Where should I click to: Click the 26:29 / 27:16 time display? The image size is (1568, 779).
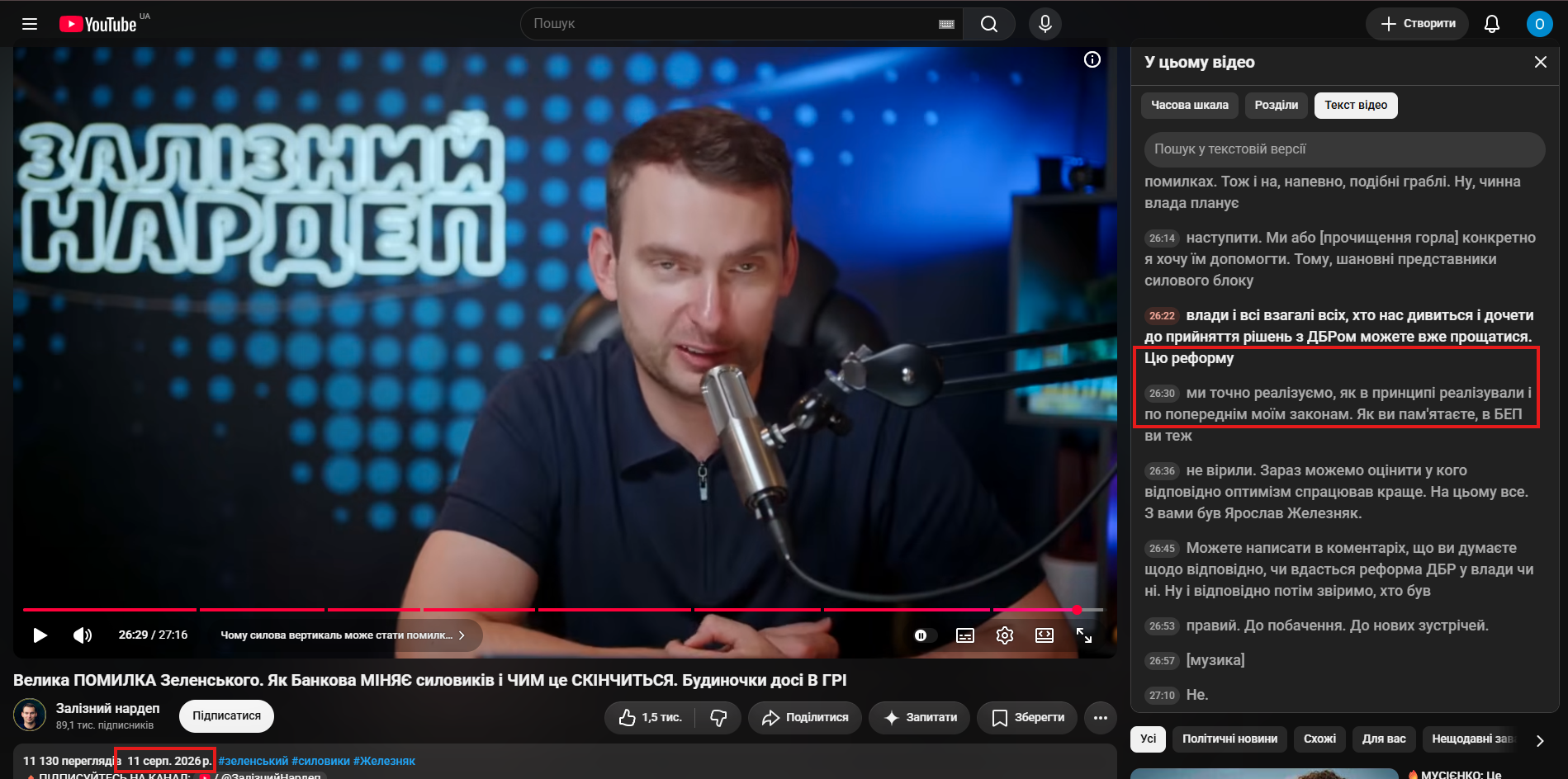(153, 635)
